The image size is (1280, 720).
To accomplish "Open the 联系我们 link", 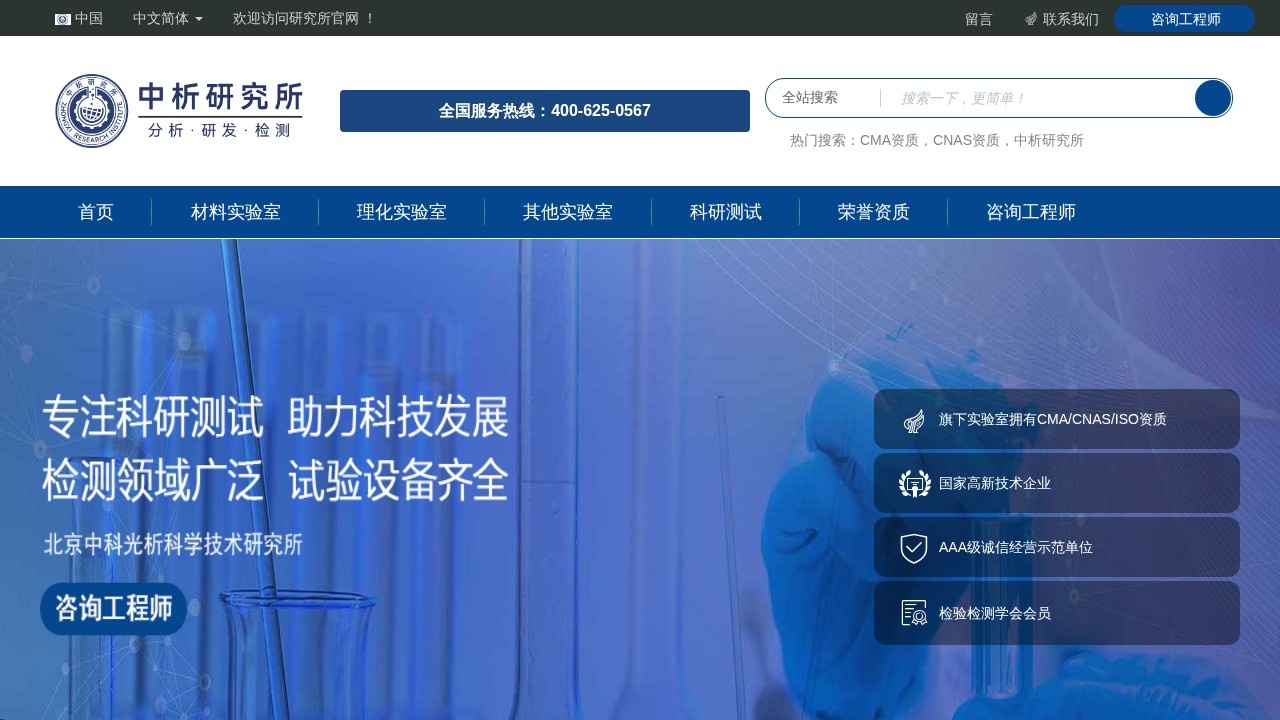I will click(1071, 19).
